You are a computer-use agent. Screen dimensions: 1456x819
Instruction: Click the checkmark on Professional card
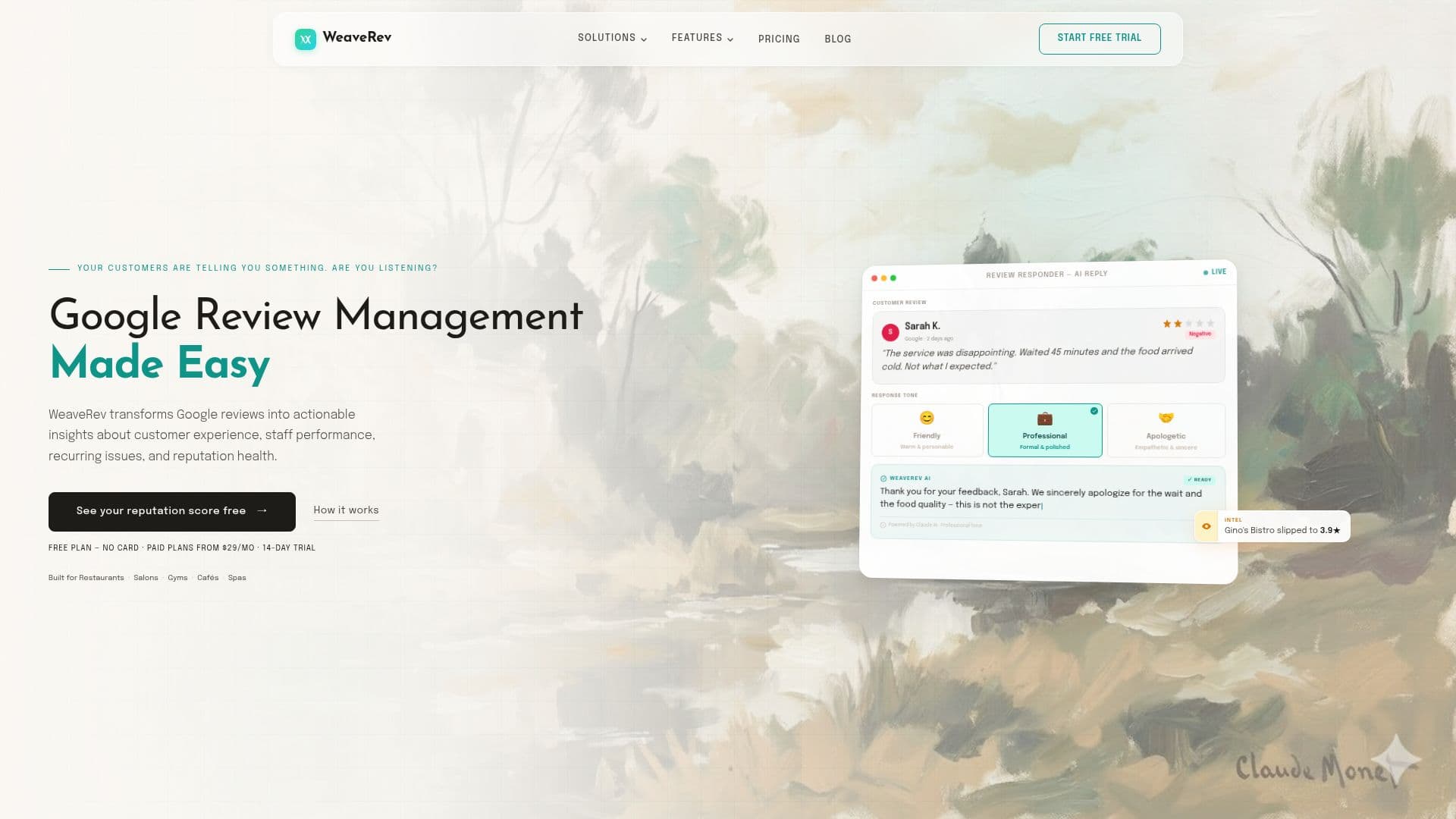point(1094,411)
